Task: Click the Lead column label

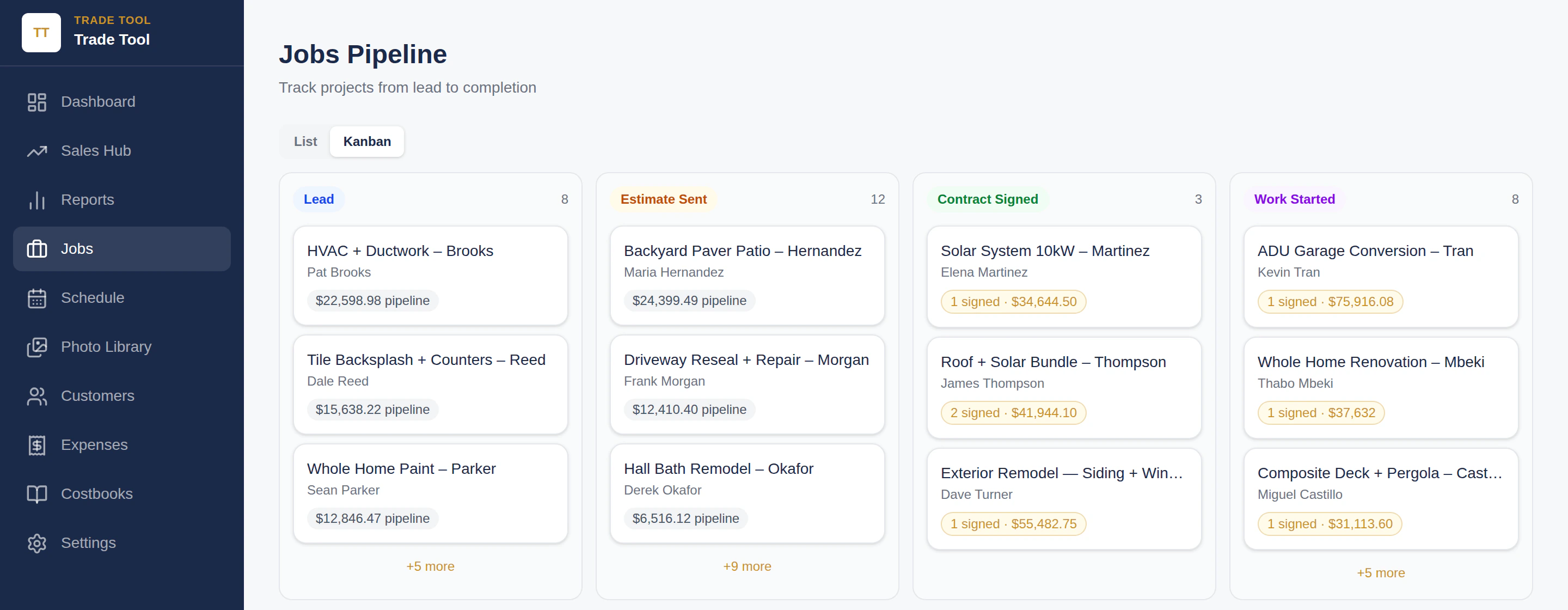Action: 319,199
